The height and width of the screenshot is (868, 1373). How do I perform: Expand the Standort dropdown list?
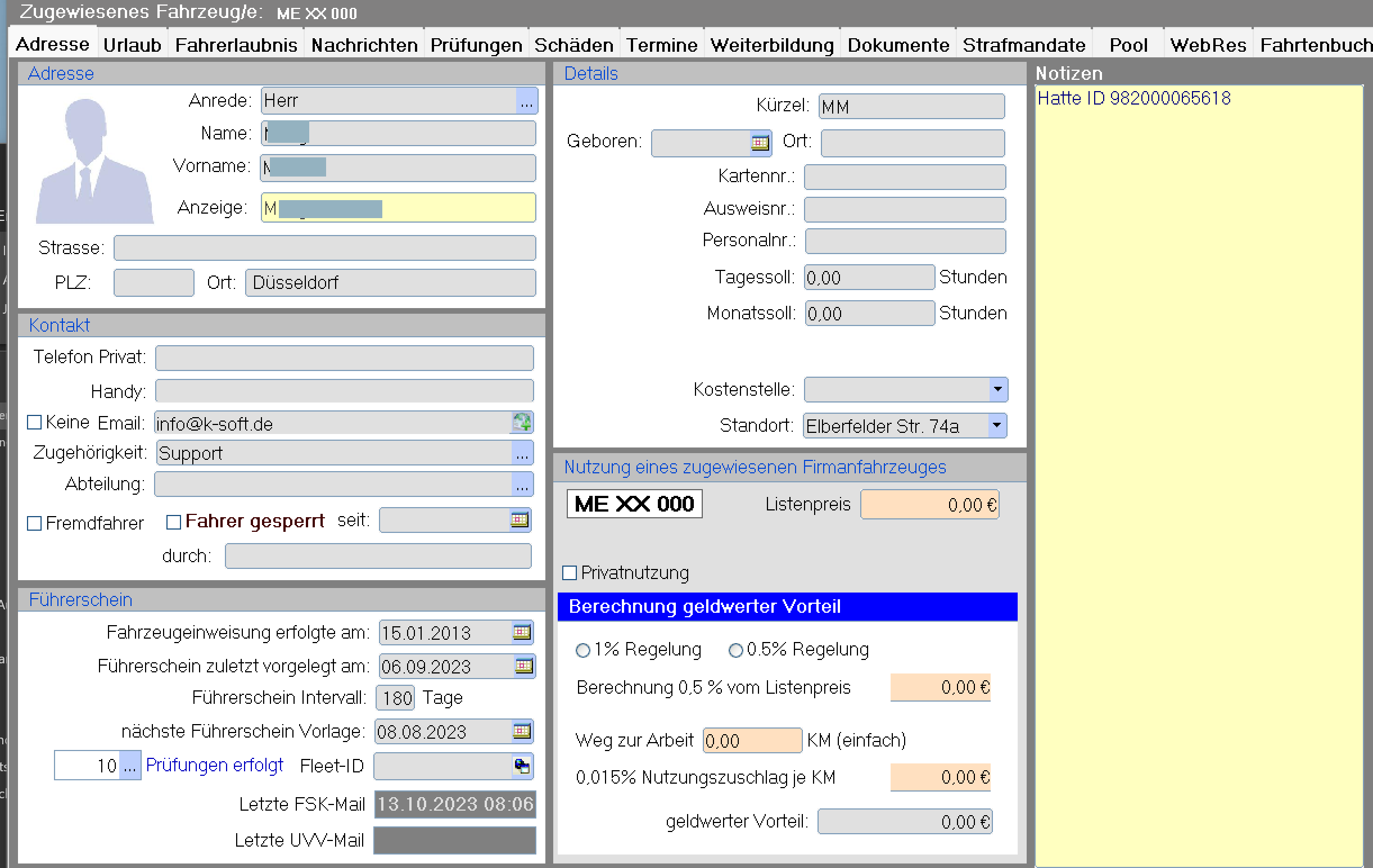click(996, 425)
